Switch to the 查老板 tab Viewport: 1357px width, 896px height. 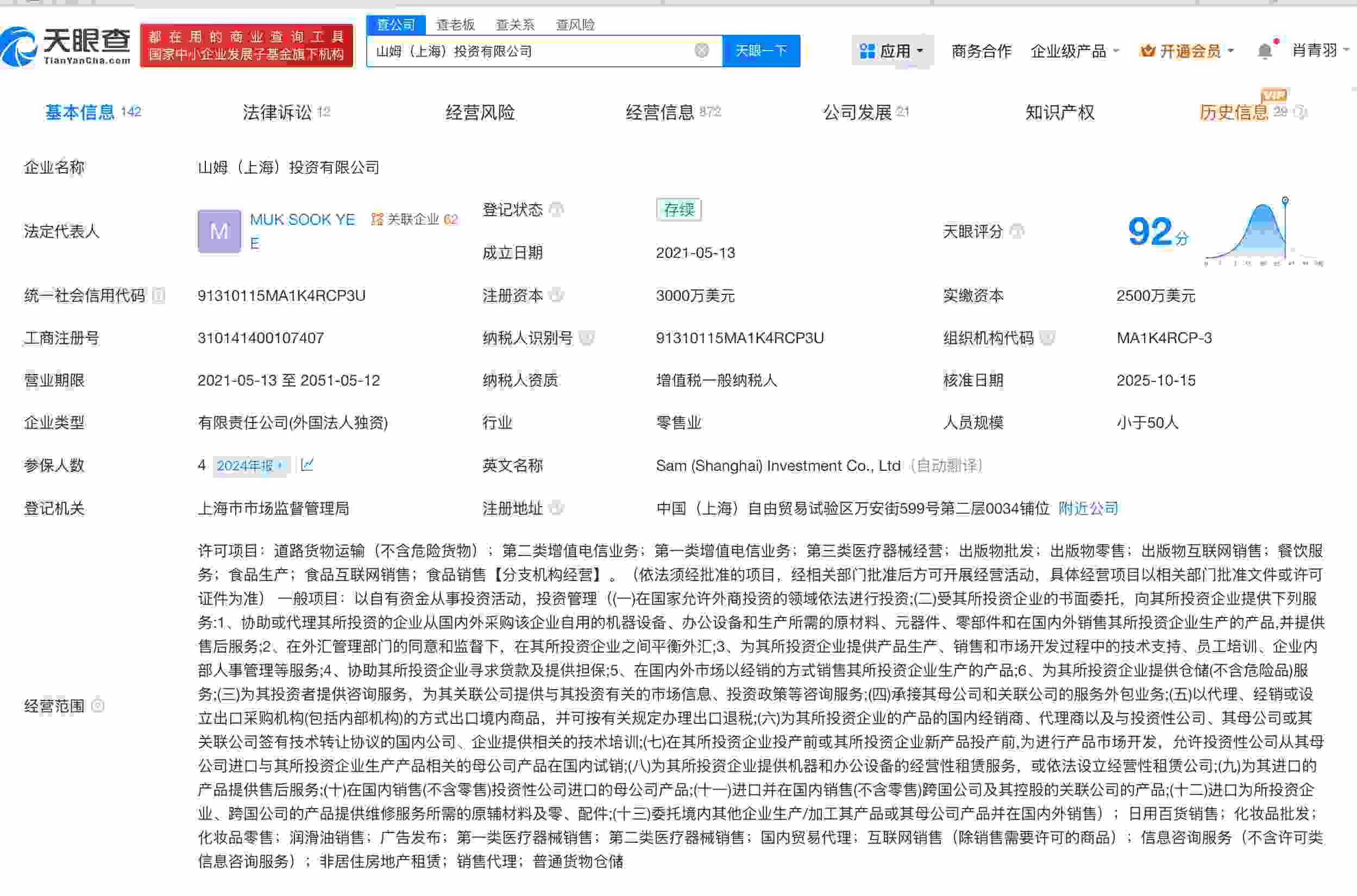[456, 24]
